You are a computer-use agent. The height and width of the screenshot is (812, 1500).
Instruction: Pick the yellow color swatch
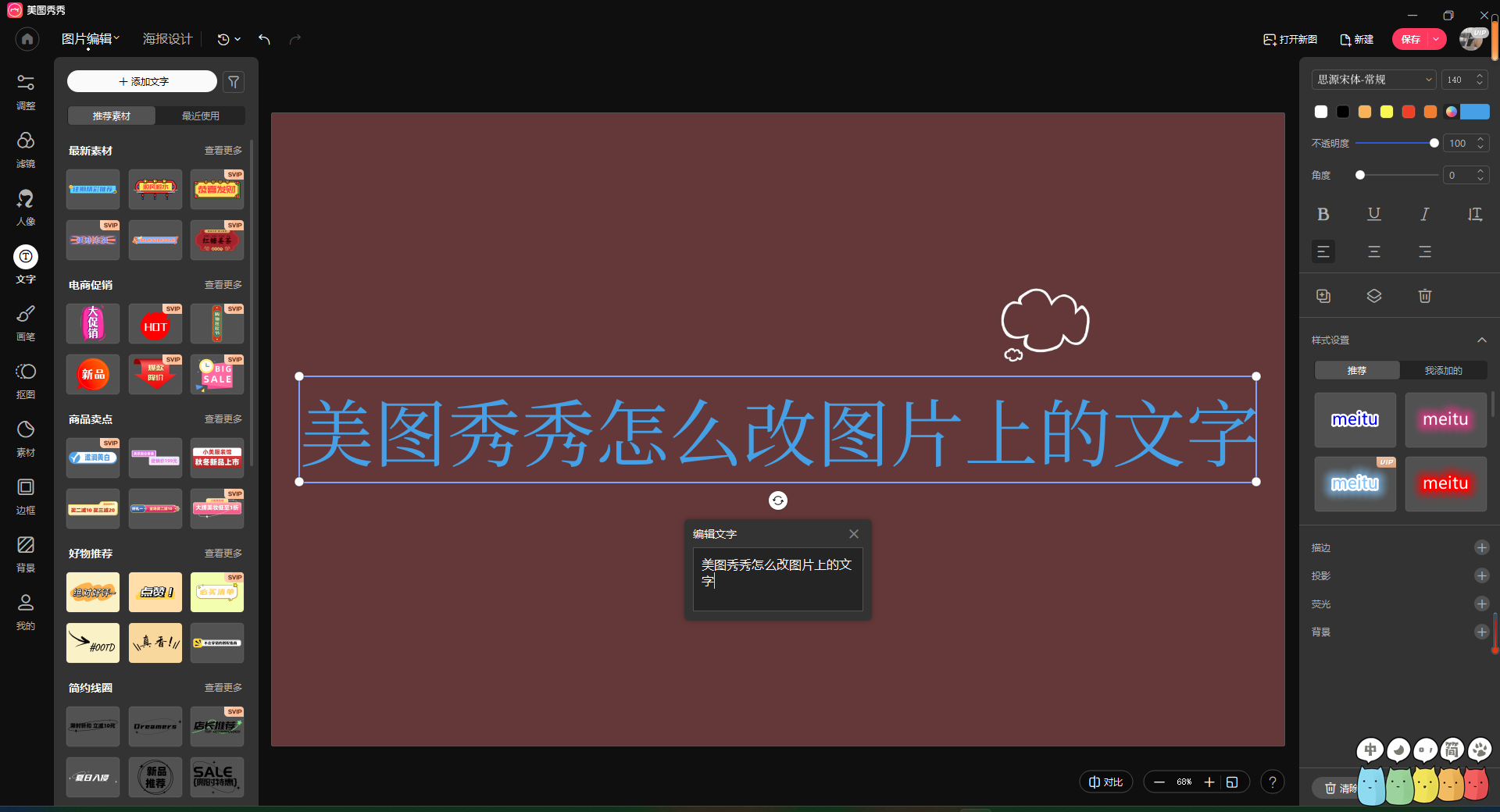[x=1387, y=112]
